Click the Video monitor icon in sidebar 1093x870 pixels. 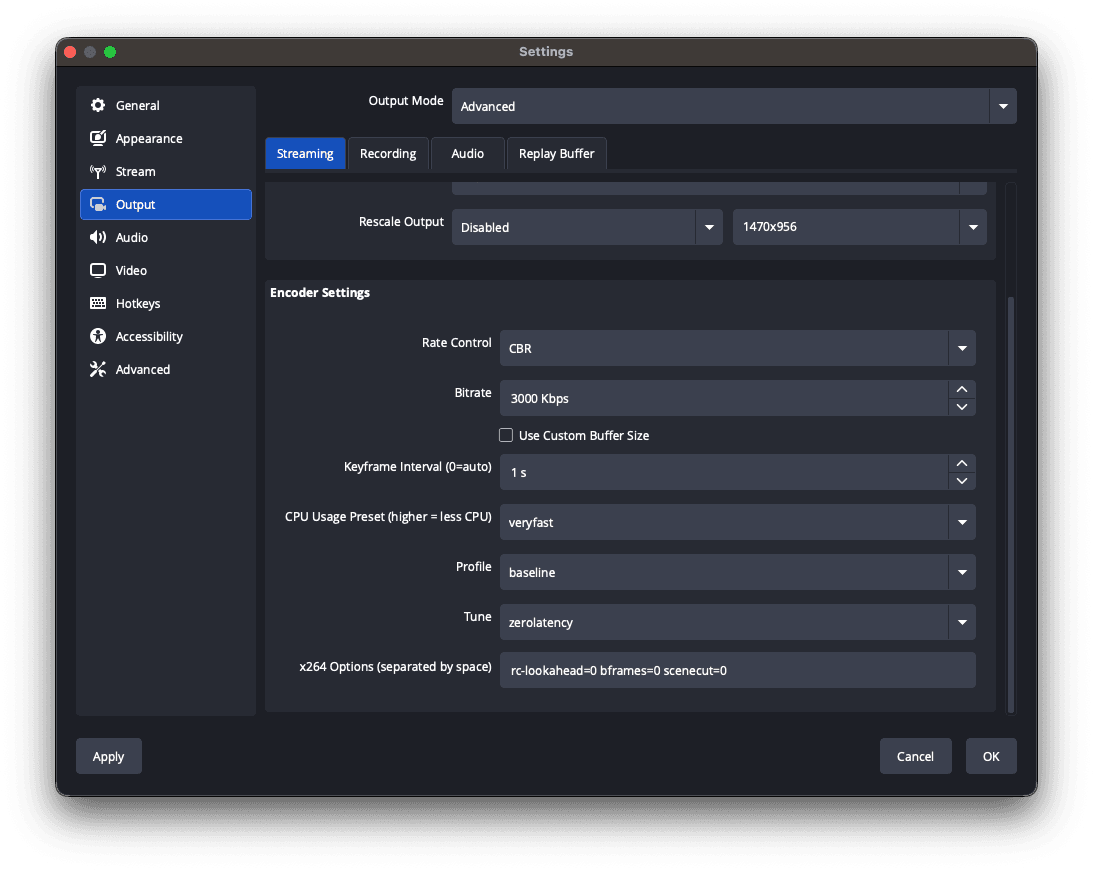pos(98,271)
